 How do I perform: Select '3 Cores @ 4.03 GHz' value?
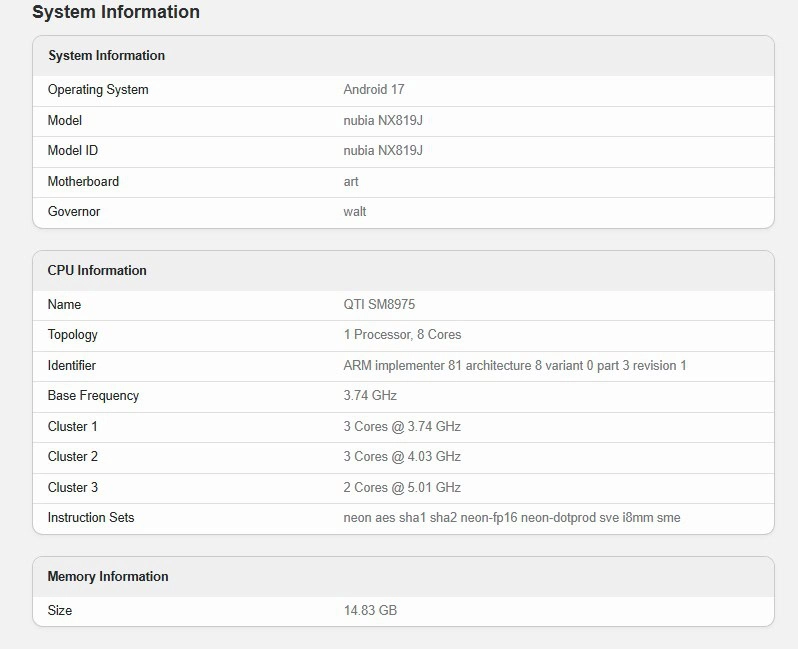[402, 457]
